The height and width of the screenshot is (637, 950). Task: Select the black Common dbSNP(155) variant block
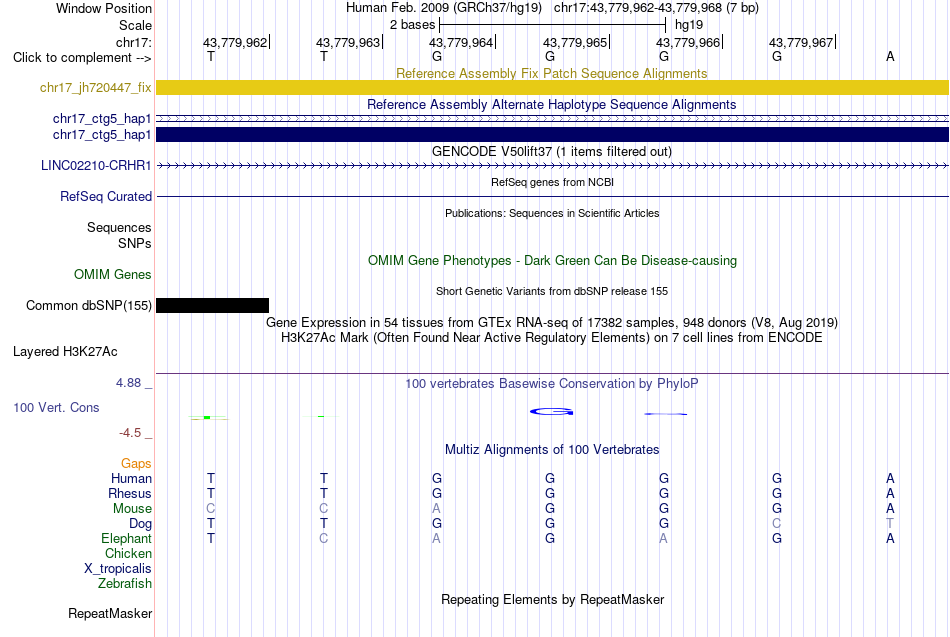[x=212, y=305]
